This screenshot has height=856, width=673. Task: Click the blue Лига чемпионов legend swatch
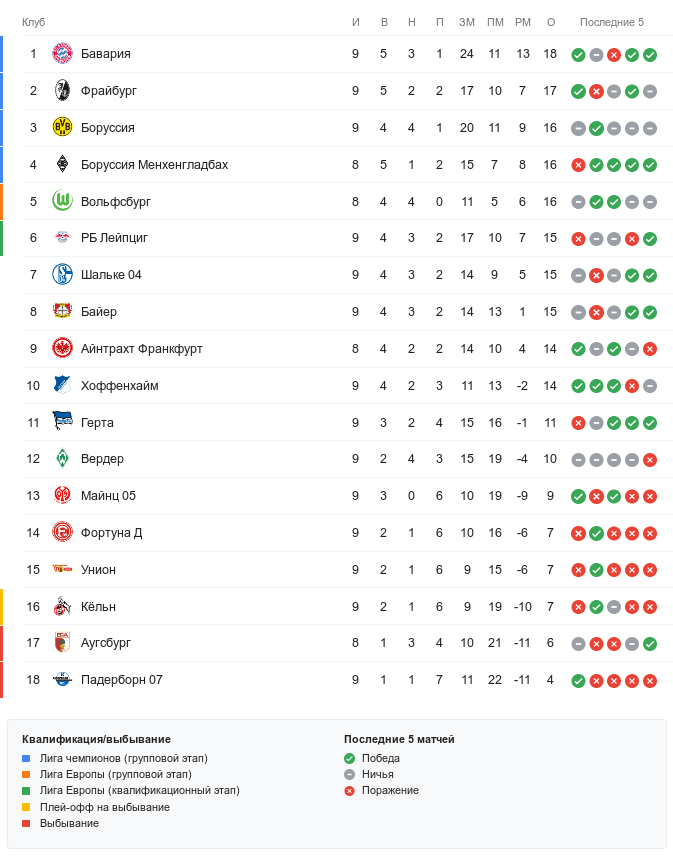(x=27, y=759)
